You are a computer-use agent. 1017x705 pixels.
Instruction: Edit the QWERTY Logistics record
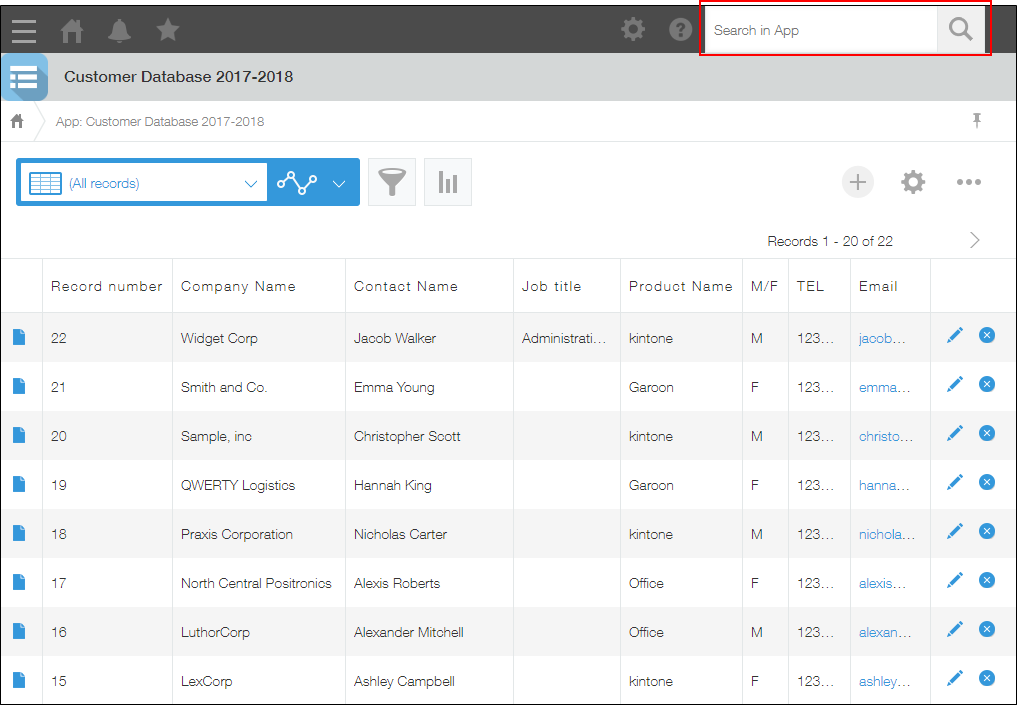point(955,483)
